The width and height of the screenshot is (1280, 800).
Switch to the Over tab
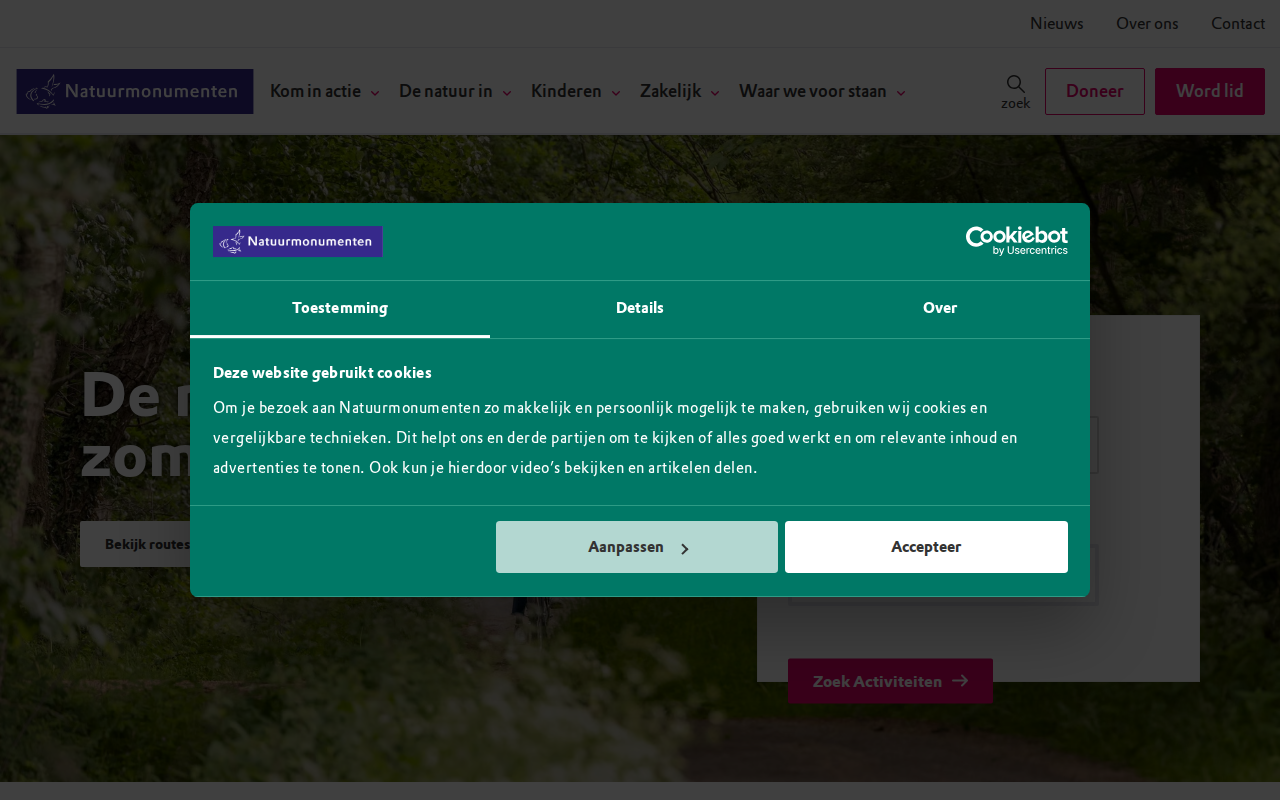click(x=940, y=309)
